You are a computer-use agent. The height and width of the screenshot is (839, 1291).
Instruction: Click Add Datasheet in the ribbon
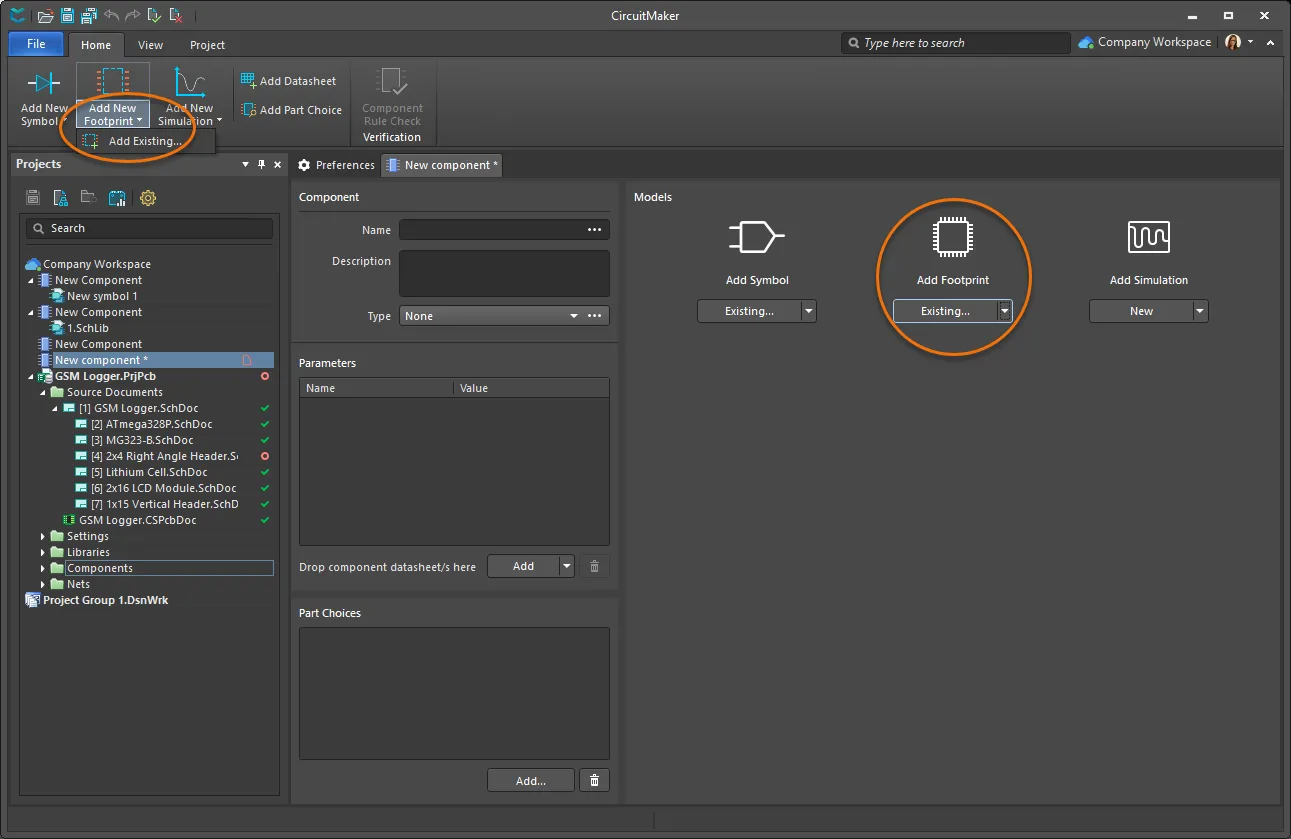[x=288, y=81]
